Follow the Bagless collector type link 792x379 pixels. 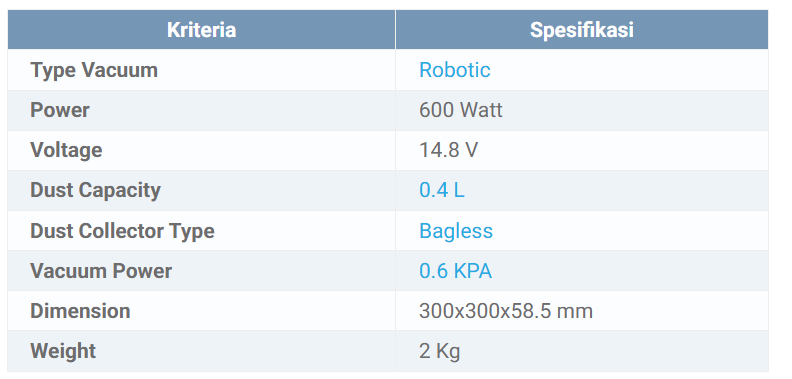[x=456, y=230]
